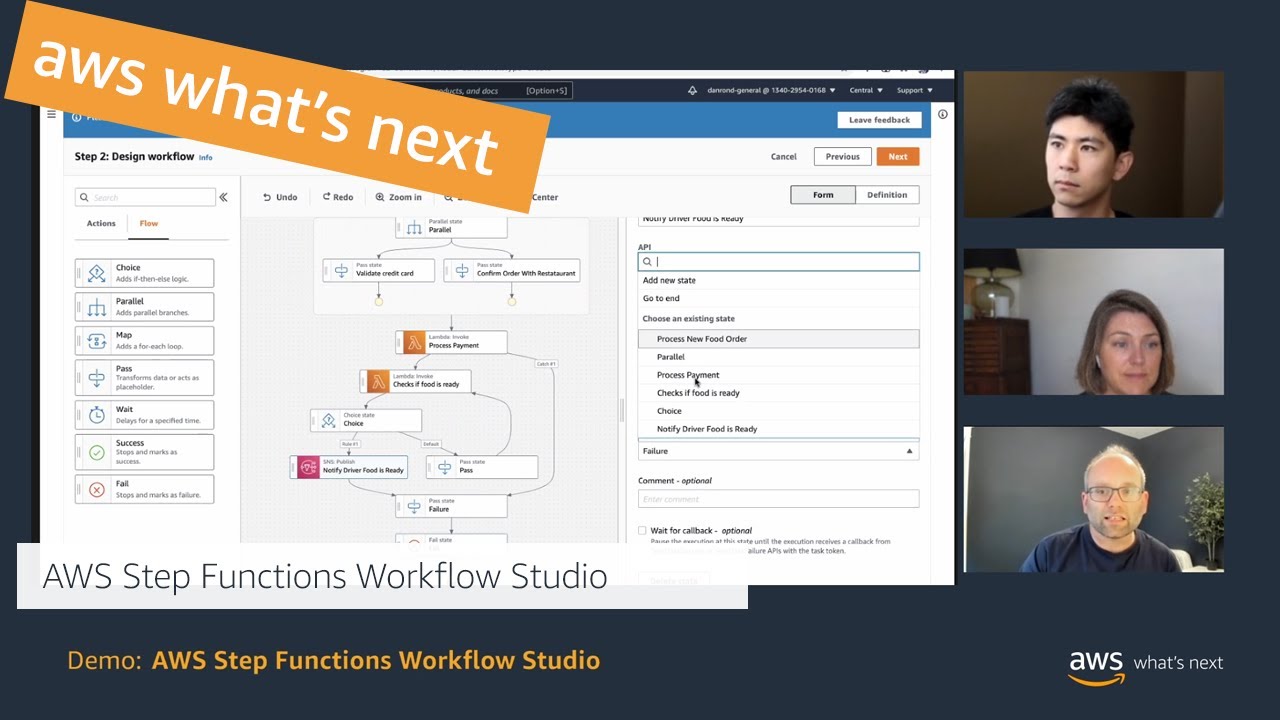The width and height of the screenshot is (1280, 720).
Task: Select the Pass flow state icon
Action: (97, 378)
